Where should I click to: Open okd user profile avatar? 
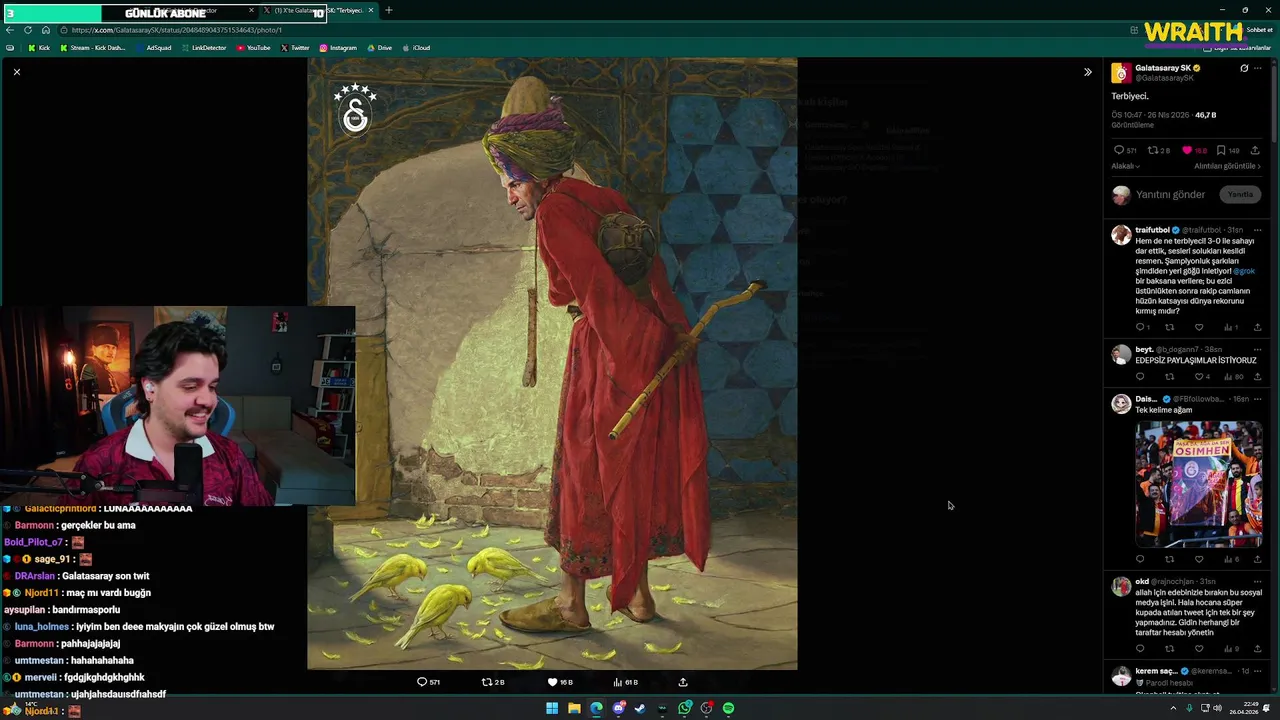tap(1121, 587)
